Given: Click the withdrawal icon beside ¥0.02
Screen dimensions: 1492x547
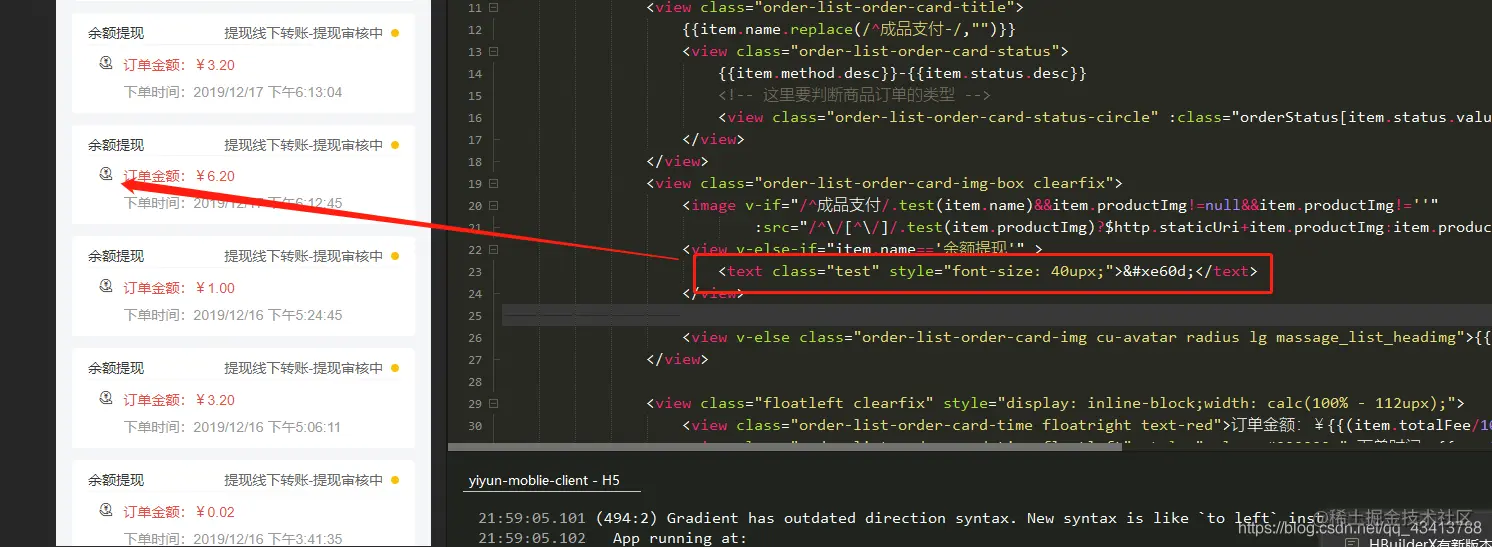Looking at the screenshot, I should 106,511.
